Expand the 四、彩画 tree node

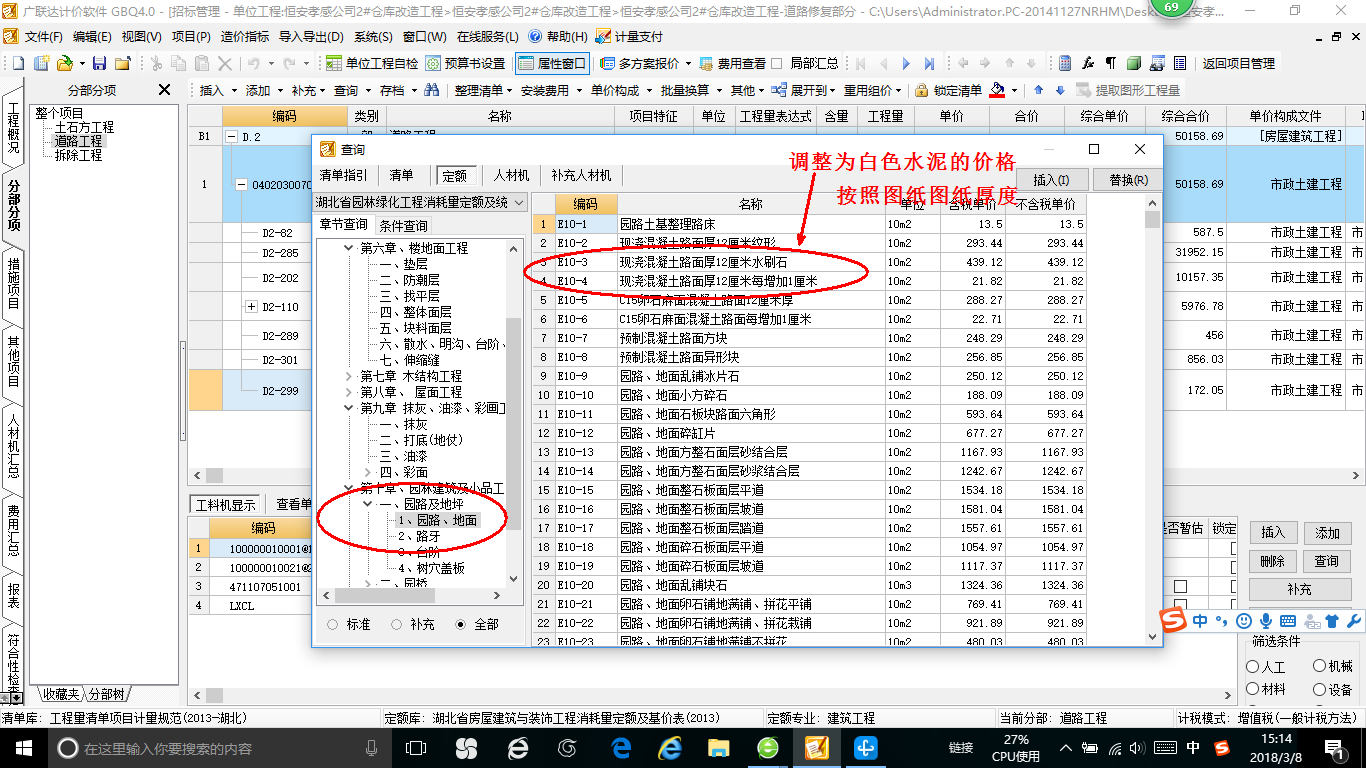(x=367, y=472)
